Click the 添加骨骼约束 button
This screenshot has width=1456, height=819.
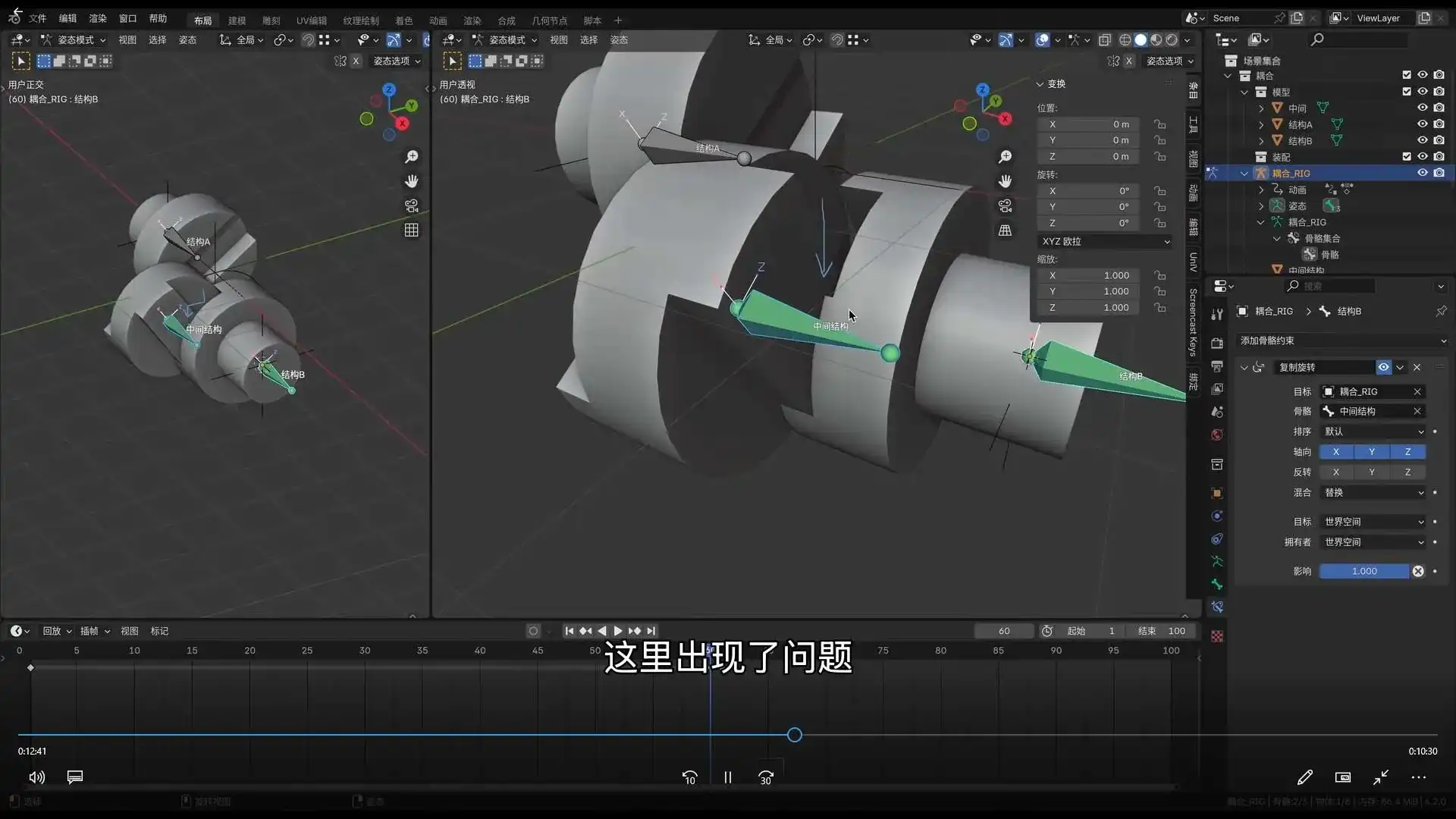tap(1341, 340)
